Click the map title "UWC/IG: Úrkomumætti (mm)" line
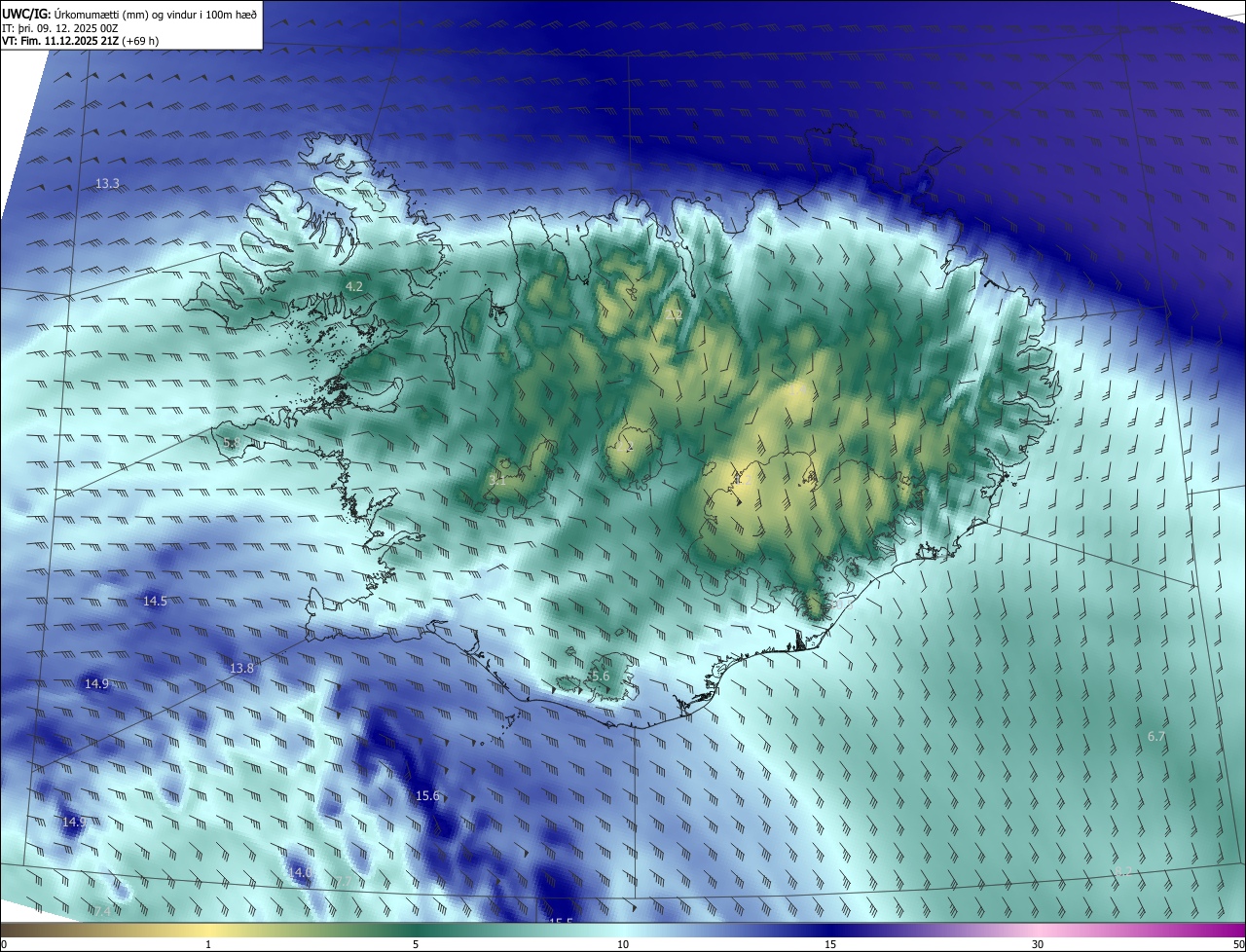This screenshot has width=1246, height=952. click(x=129, y=14)
